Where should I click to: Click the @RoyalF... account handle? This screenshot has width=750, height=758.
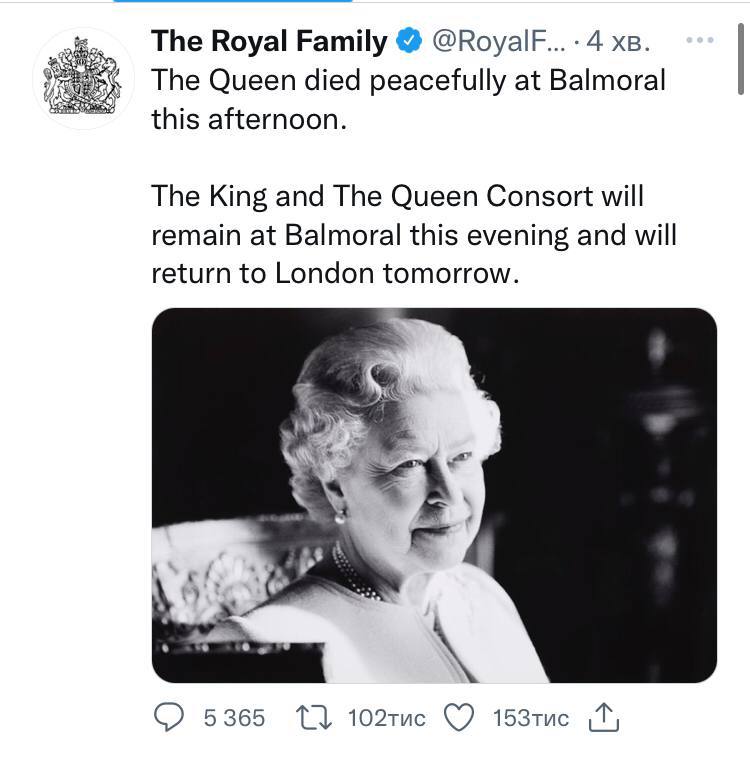coord(496,41)
